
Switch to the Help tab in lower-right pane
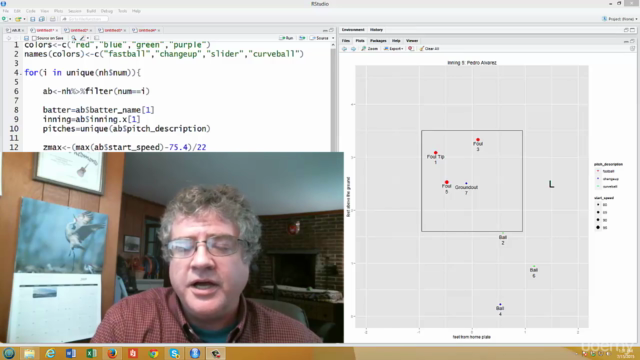396,41
